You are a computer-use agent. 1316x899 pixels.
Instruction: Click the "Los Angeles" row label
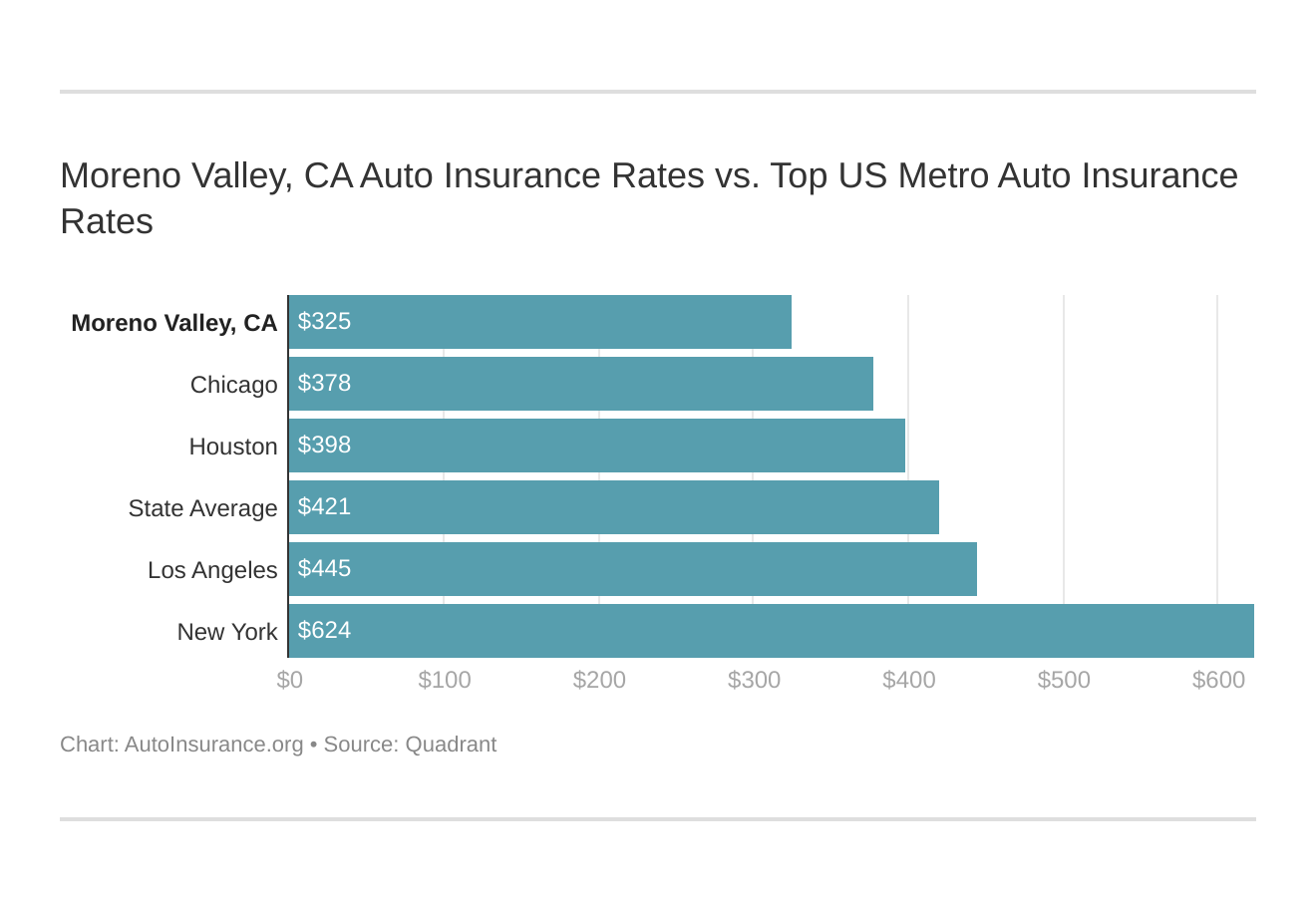pyautogui.click(x=212, y=570)
